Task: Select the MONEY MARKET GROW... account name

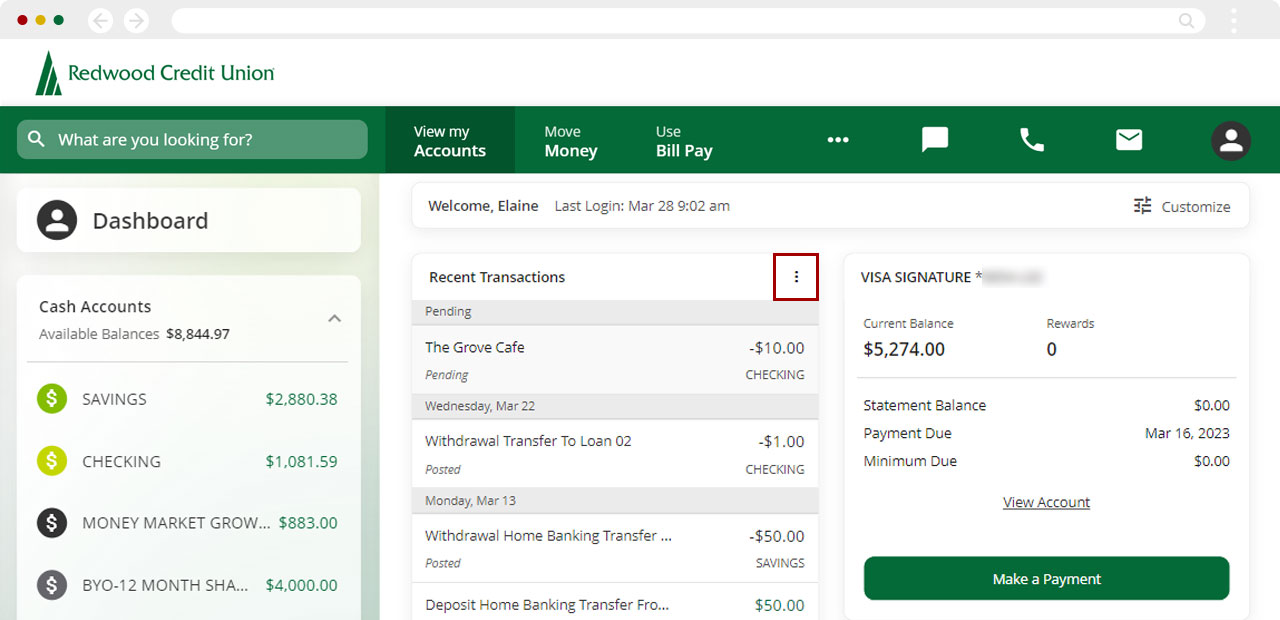Action: [x=176, y=523]
